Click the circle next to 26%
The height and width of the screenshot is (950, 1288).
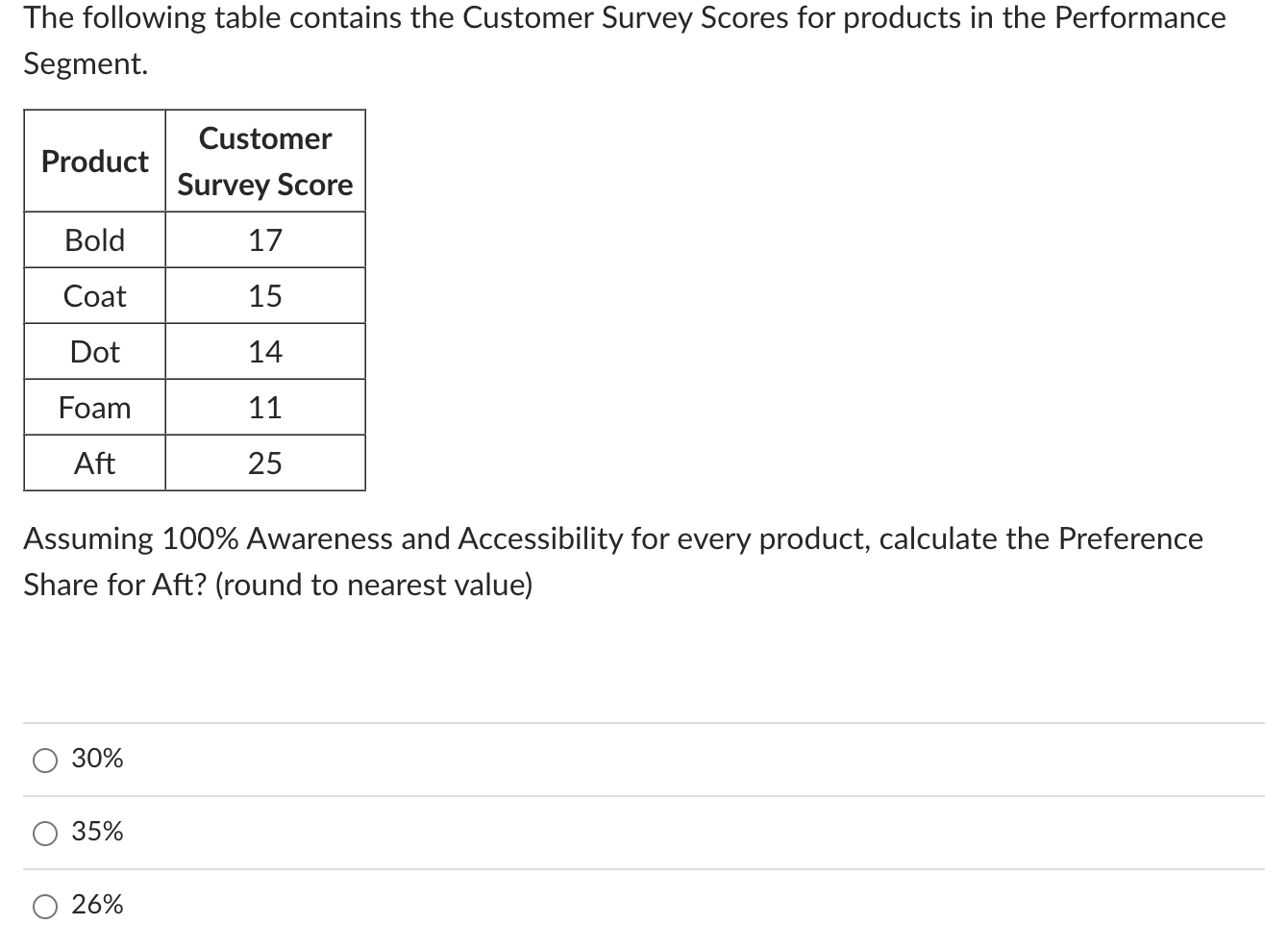[44, 905]
